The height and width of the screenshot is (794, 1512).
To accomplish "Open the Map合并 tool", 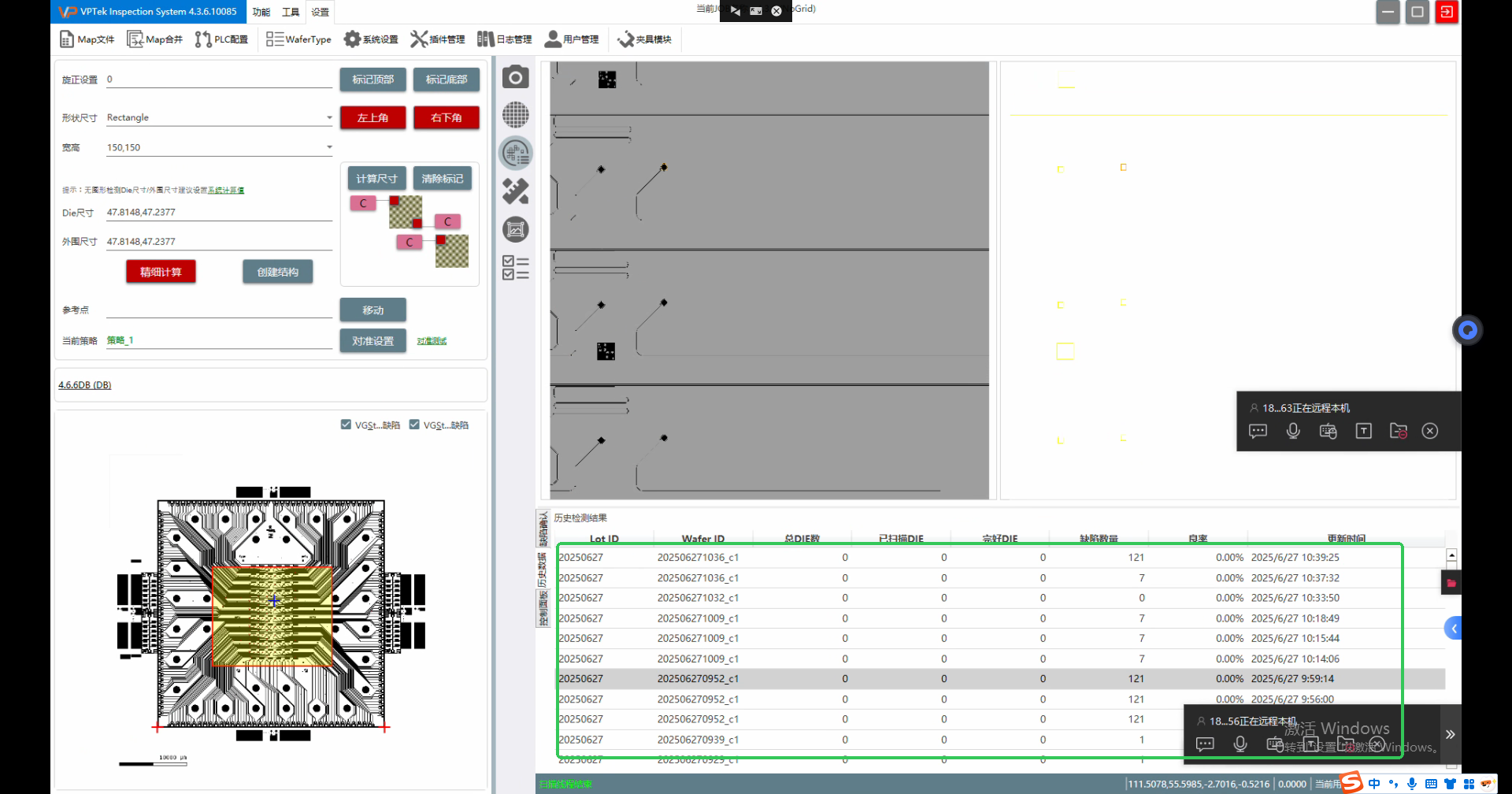I will [155, 39].
